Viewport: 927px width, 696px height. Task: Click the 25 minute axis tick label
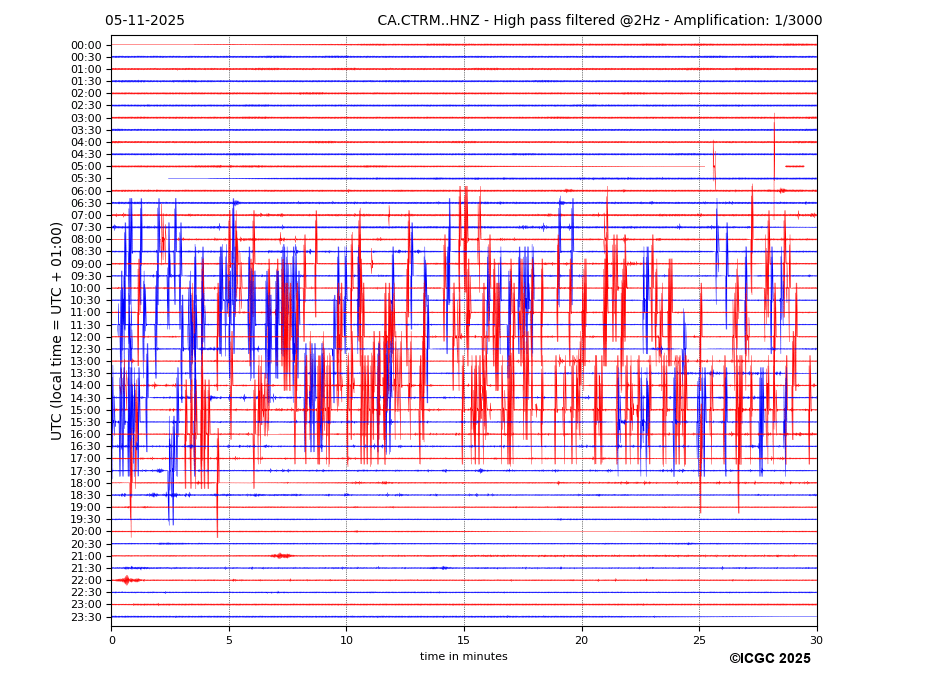(x=699, y=640)
